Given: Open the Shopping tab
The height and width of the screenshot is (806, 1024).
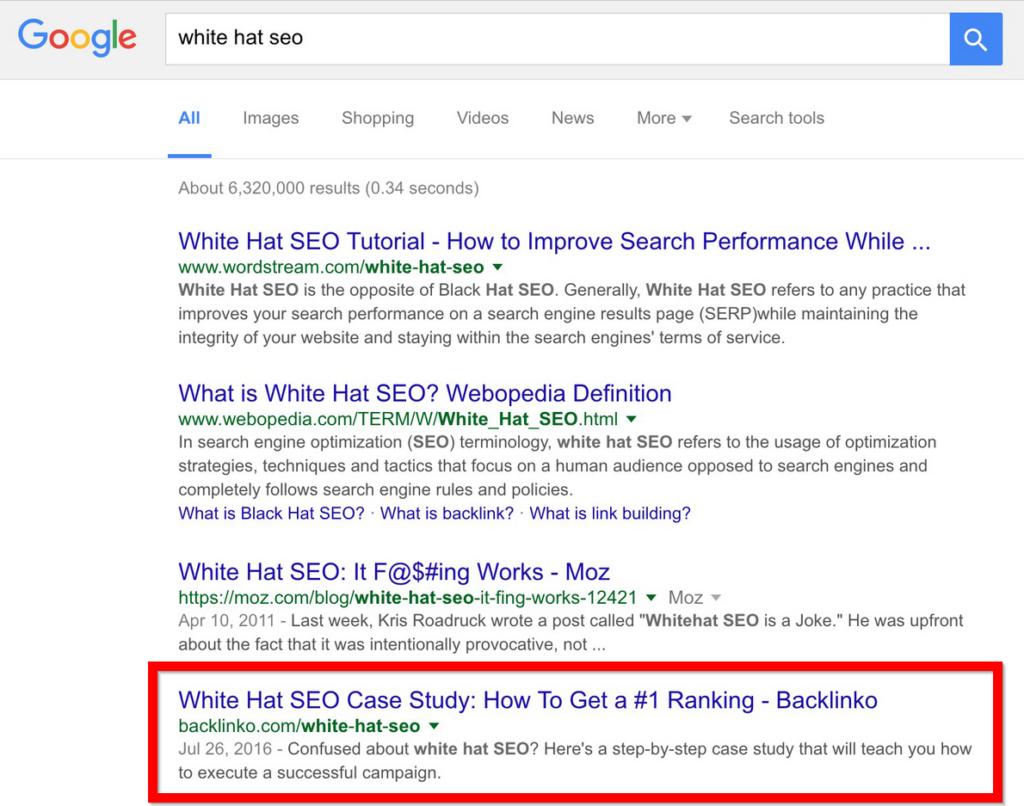Looking at the screenshot, I should tap(377, 118).
